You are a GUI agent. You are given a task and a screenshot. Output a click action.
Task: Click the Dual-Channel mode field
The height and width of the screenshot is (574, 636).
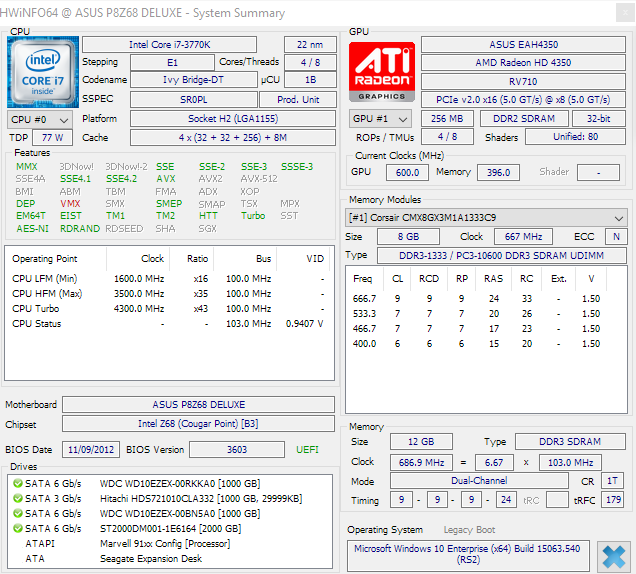(x=479, y=481)
